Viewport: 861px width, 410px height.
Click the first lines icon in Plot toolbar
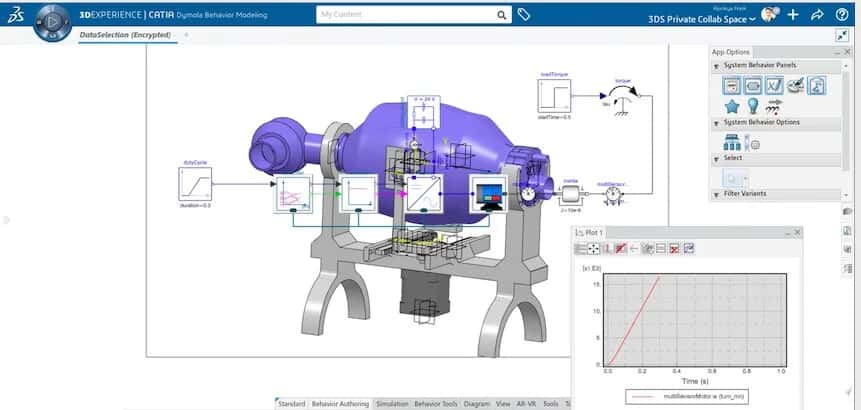[580, 249]
